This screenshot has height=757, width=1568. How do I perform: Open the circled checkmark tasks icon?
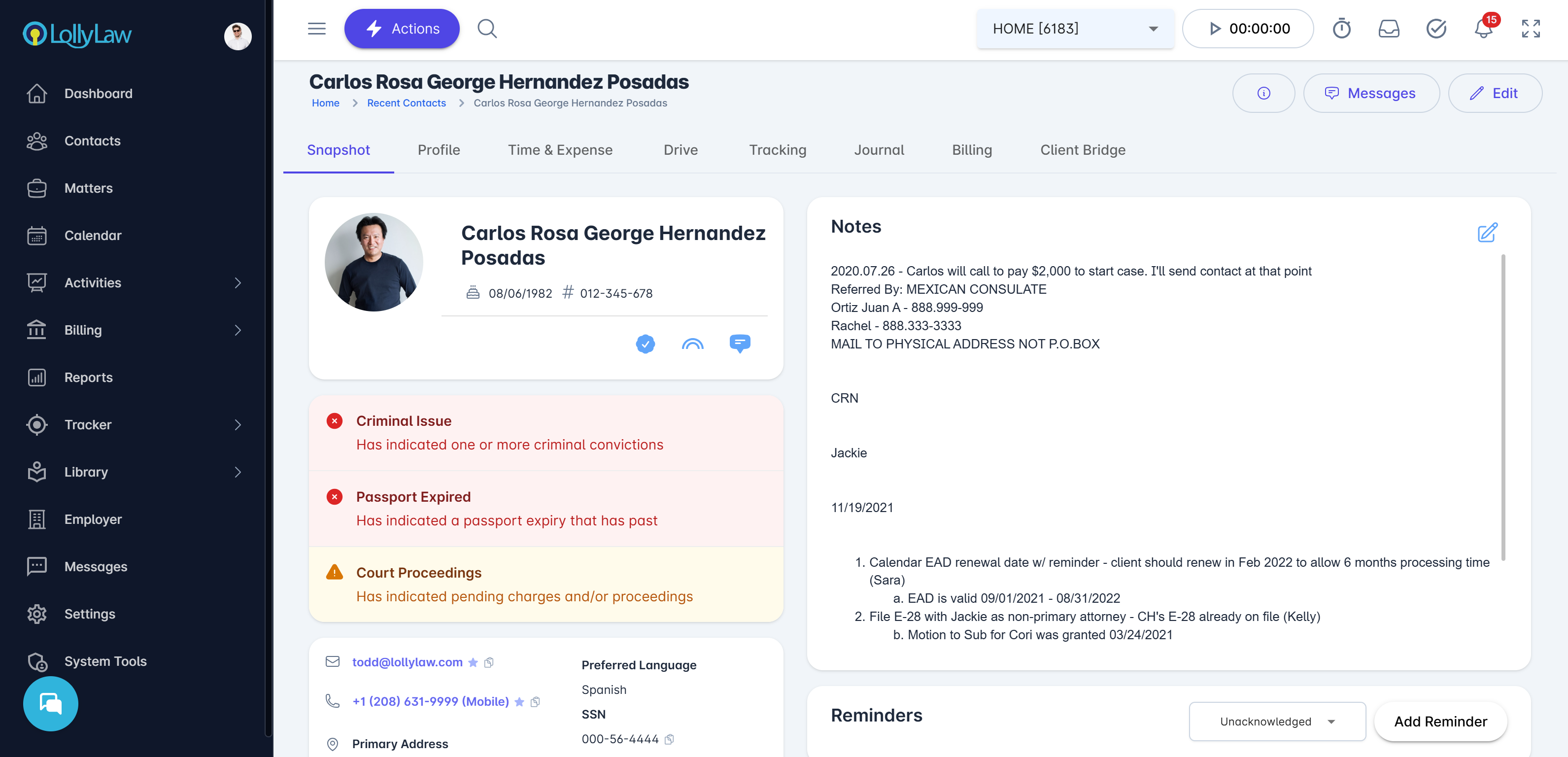tap(1436, 29)
